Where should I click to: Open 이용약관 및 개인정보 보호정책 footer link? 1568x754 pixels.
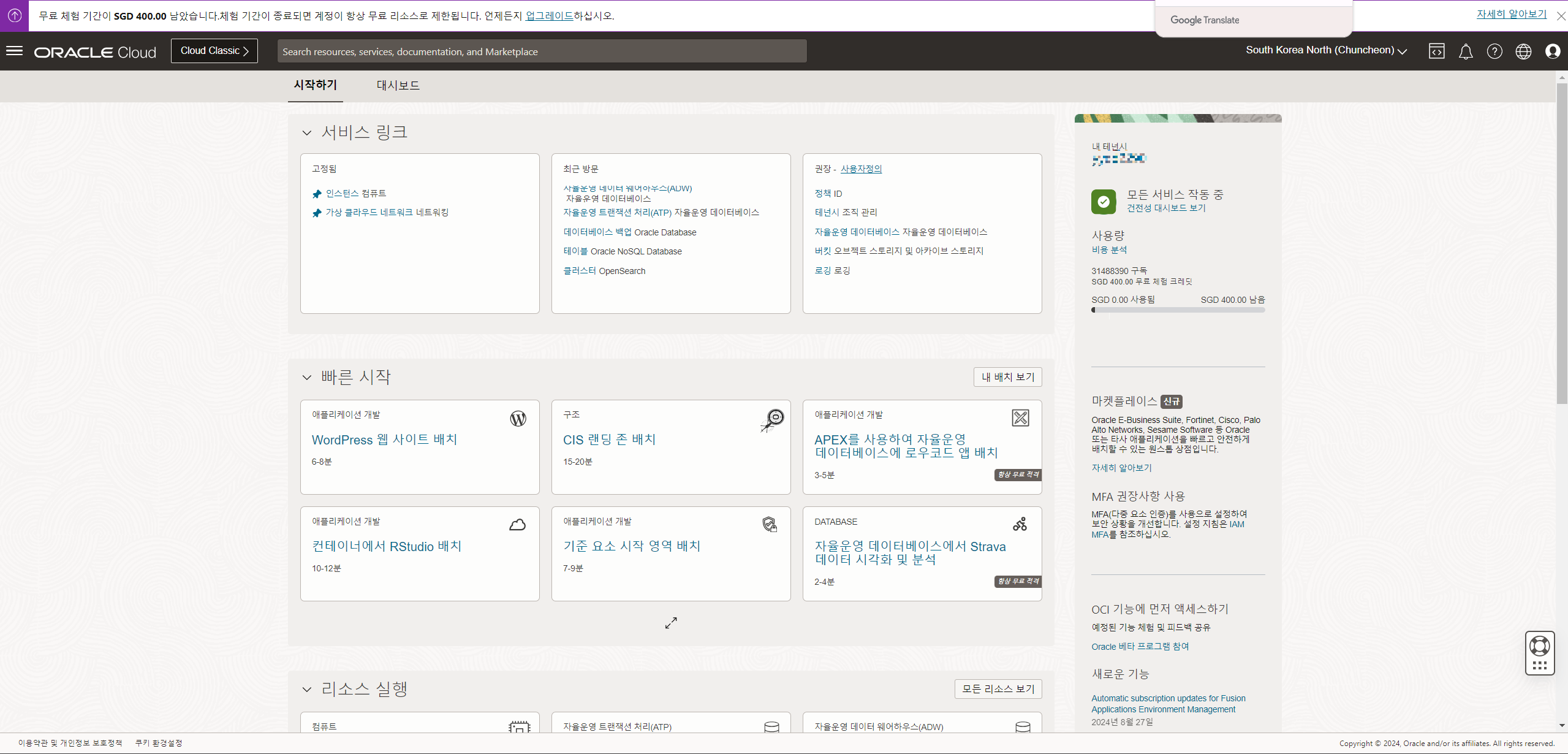coord(70,743)
